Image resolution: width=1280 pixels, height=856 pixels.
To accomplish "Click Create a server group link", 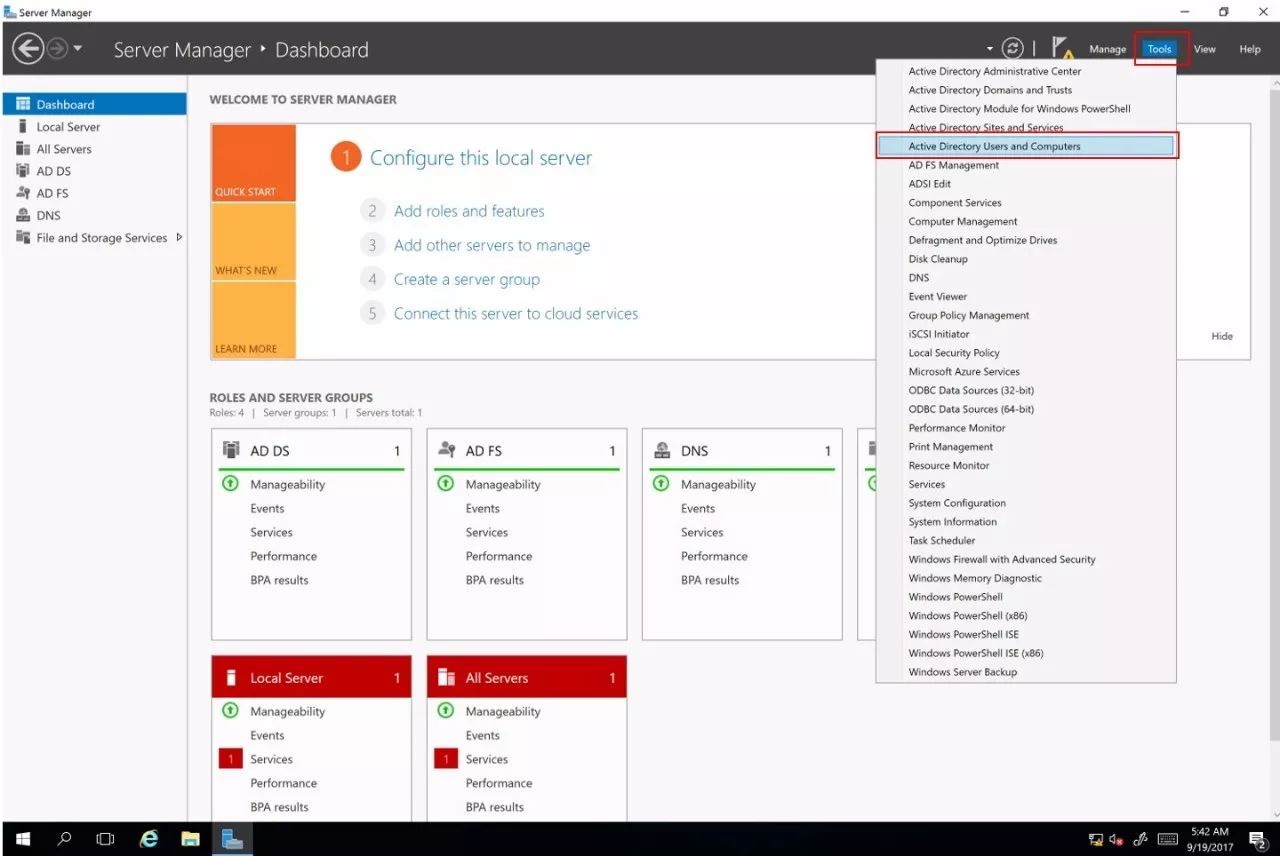I will (467, 279).
